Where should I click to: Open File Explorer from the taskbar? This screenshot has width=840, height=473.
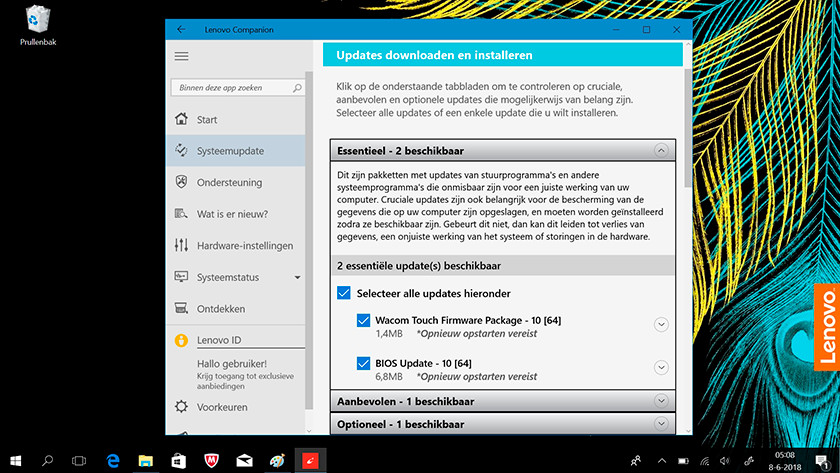[146, 460]
